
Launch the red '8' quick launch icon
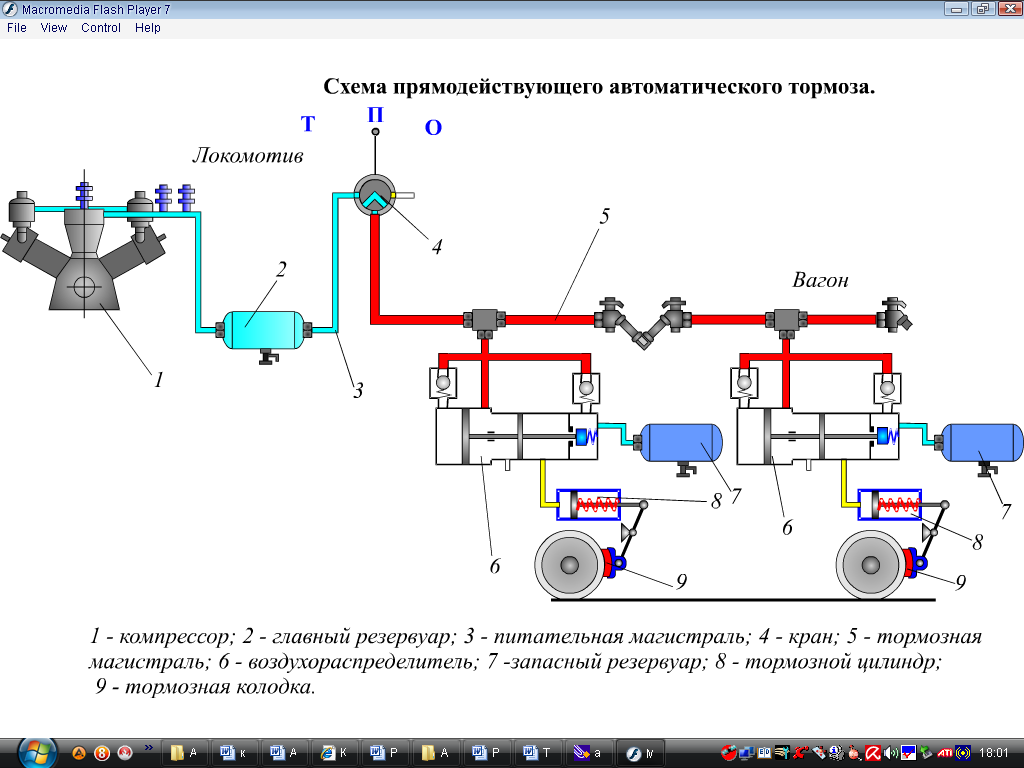click(x=102, y=753)
